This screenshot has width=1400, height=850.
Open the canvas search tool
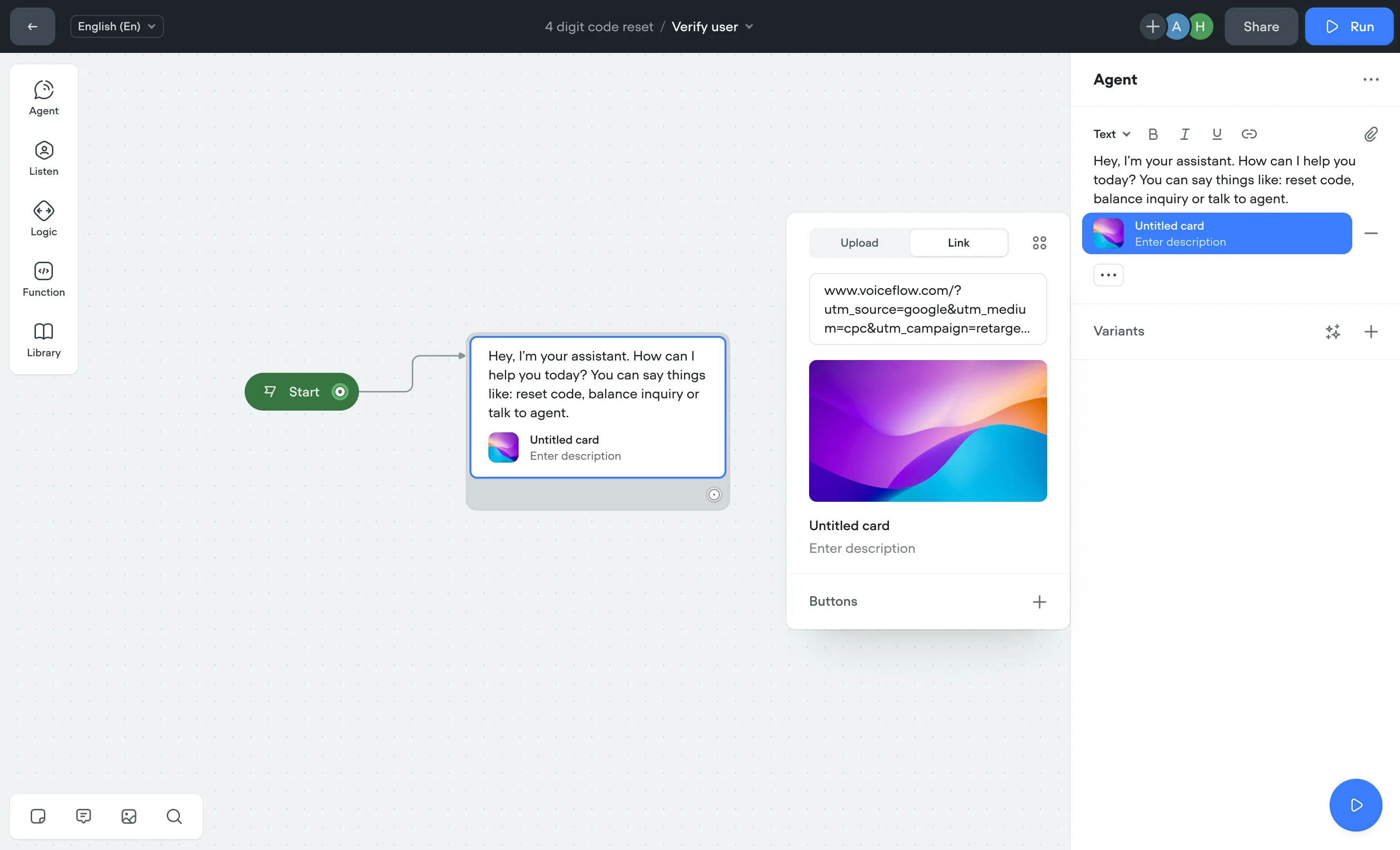[x=174, y=816]
